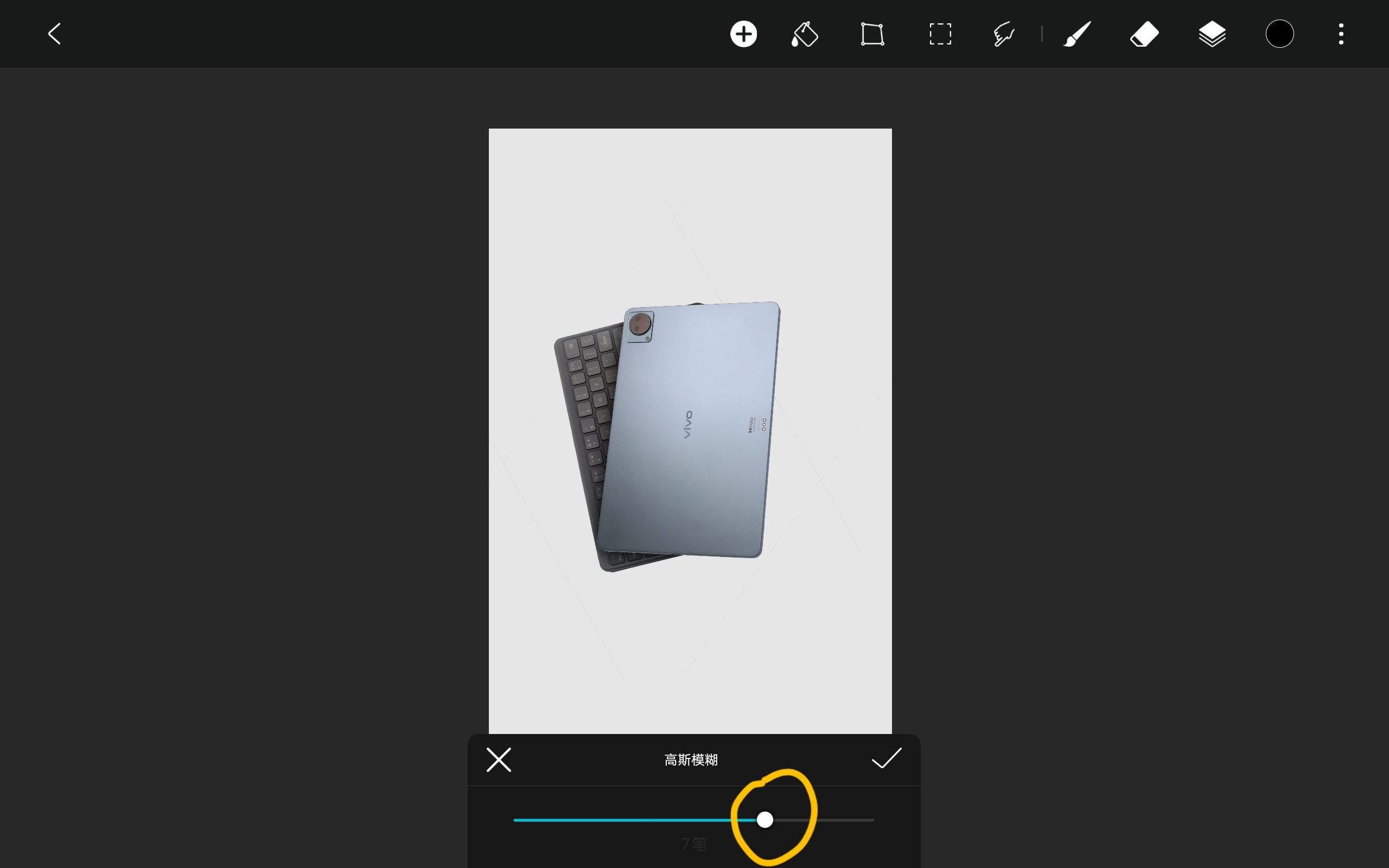Open the black color swatch picker
This screenshot has width=1389, height=868.
pos(1279,34)
